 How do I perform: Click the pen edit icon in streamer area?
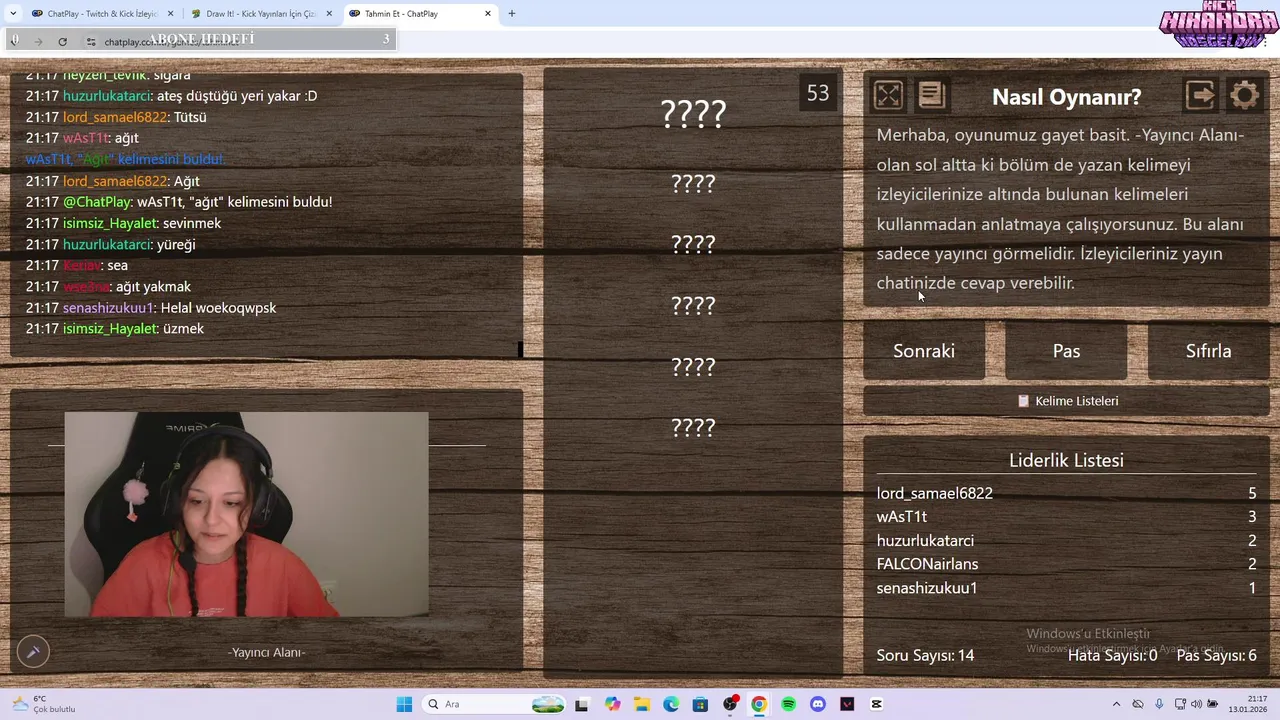click(x=33, y=652)
